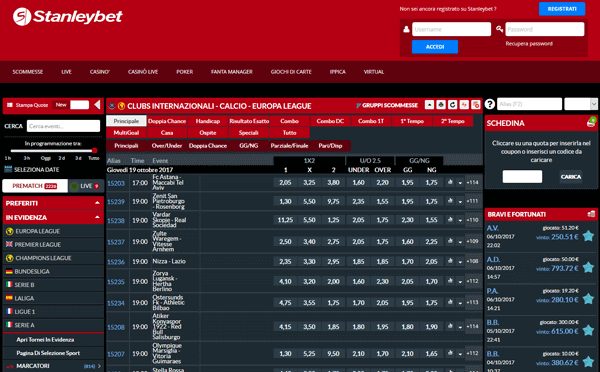The height and width of the screenshot is (372, 600).
Task: Show +108 more bets for Nizza - Lazio
Action: pos(472,261)
